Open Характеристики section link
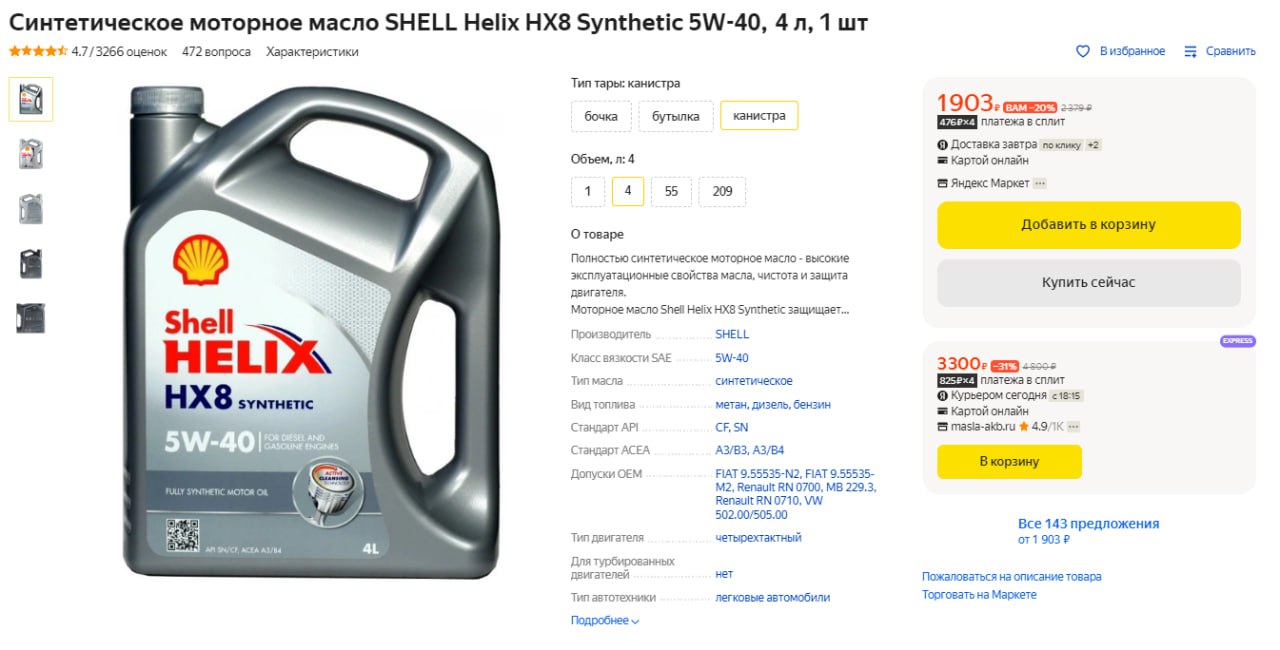This screenshot has width=1280, height=650. tap(312, 51)
